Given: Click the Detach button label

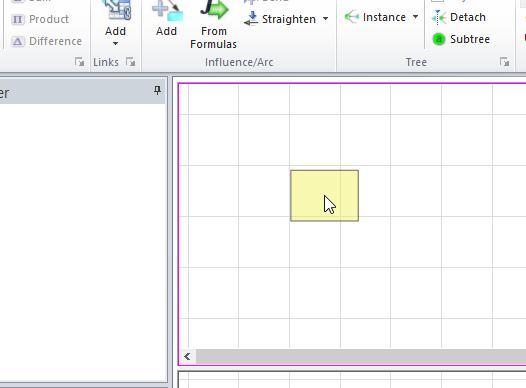Looking at the screenshot, I should (468, 17).
